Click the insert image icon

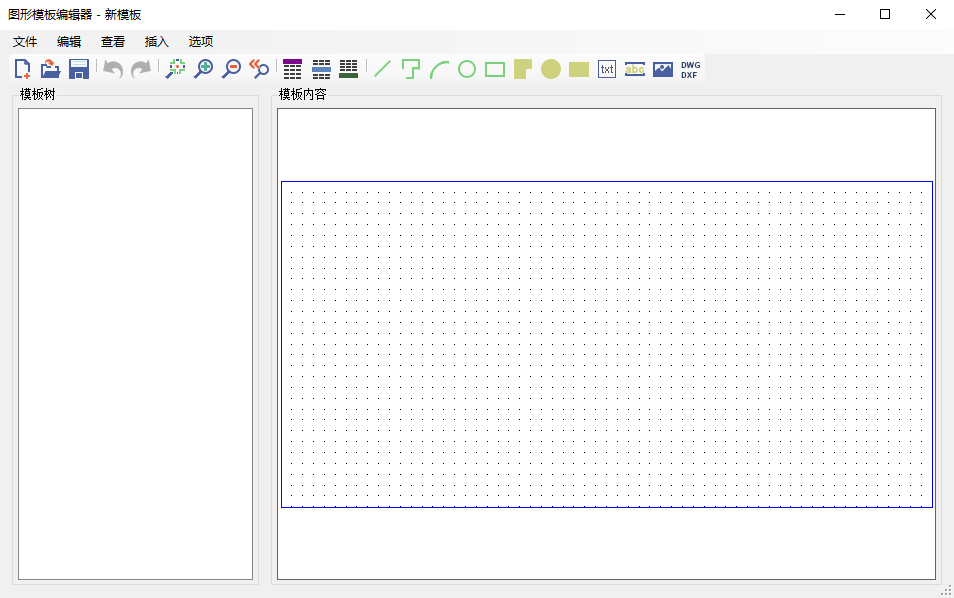663,69
